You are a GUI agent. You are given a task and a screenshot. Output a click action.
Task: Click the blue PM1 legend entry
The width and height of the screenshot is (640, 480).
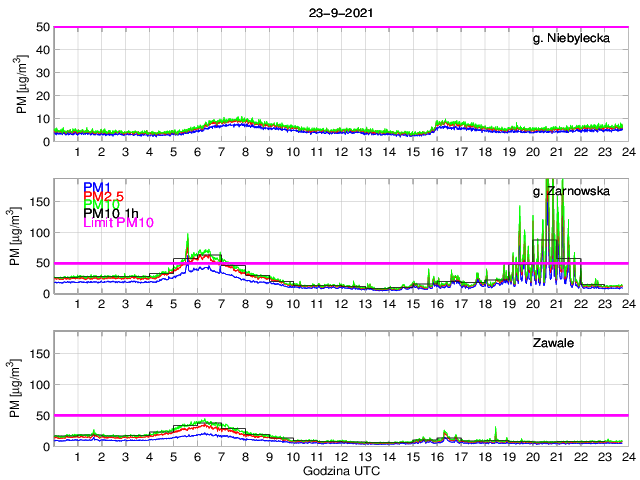click(97, 187)
